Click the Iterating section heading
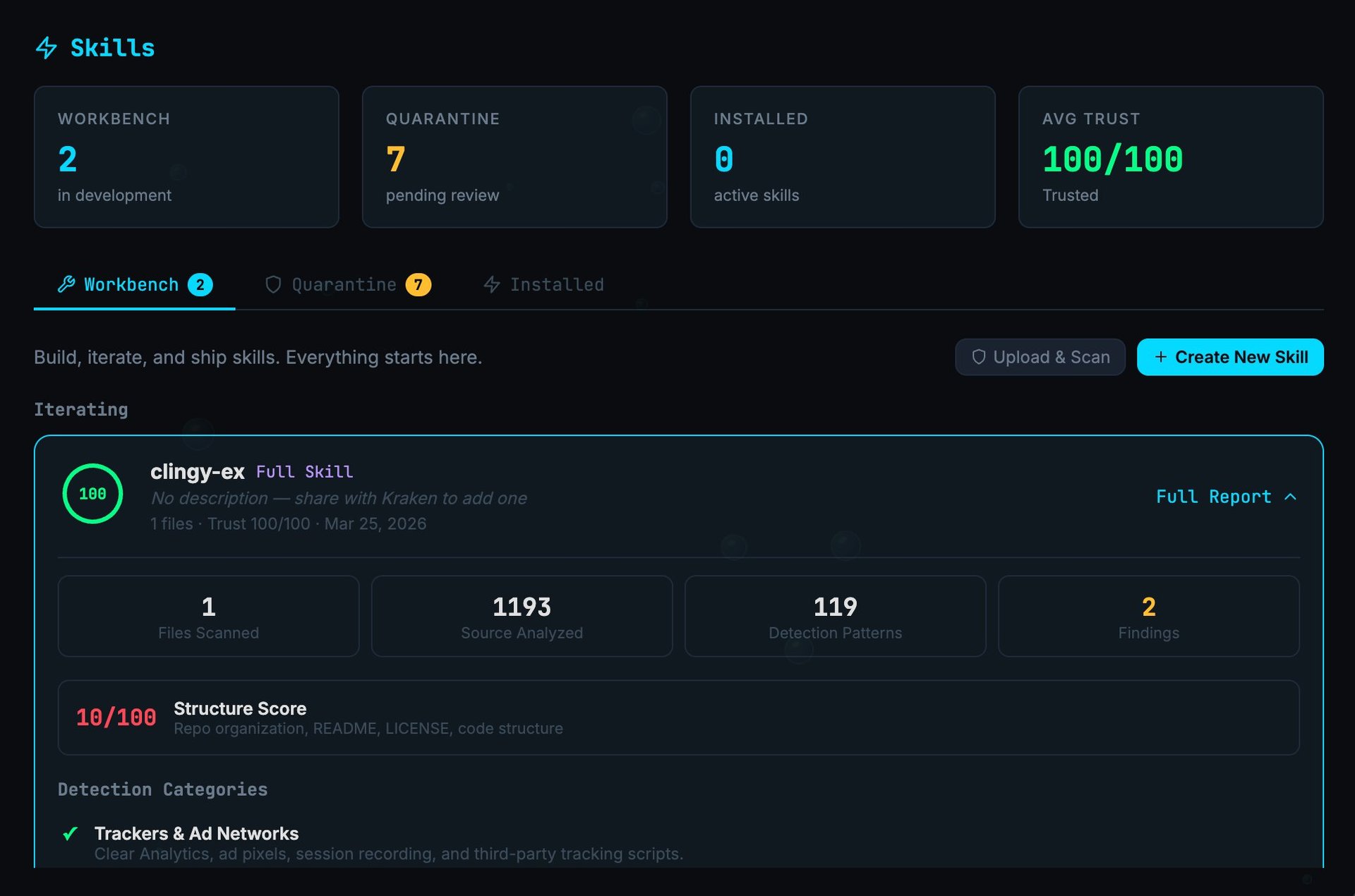 click(x=81, y=409)
